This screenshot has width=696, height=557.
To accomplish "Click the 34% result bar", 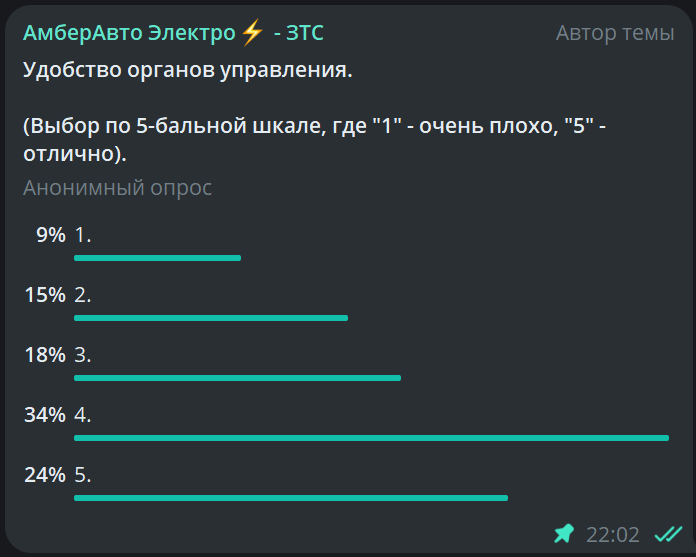I will click(372, 438).
